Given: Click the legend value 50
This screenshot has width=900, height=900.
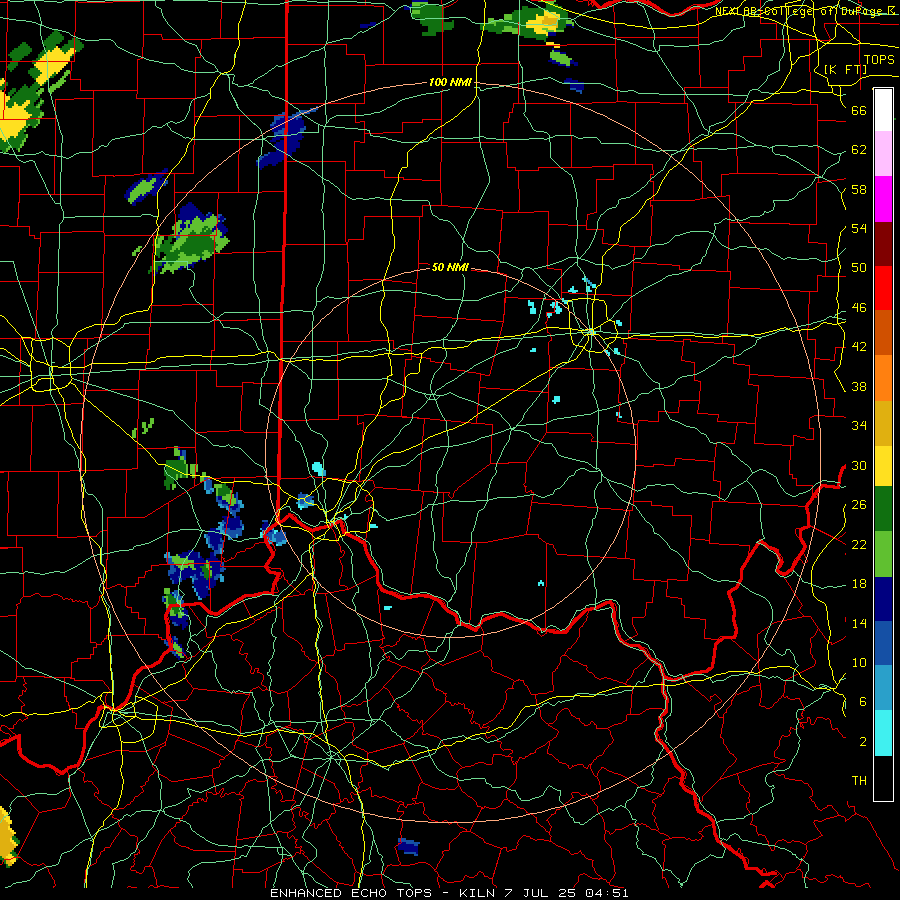Looking at the screenshot, I should (859, 267).
